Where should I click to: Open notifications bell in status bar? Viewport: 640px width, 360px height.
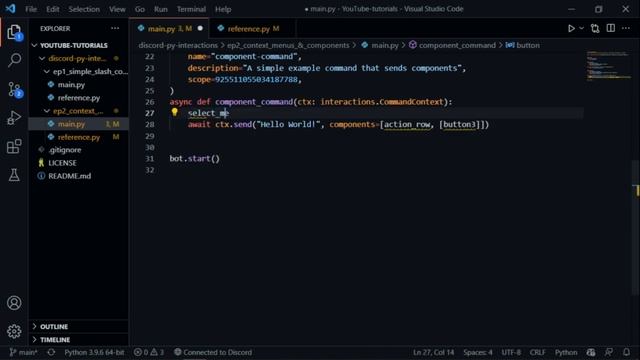click(627, 352)
